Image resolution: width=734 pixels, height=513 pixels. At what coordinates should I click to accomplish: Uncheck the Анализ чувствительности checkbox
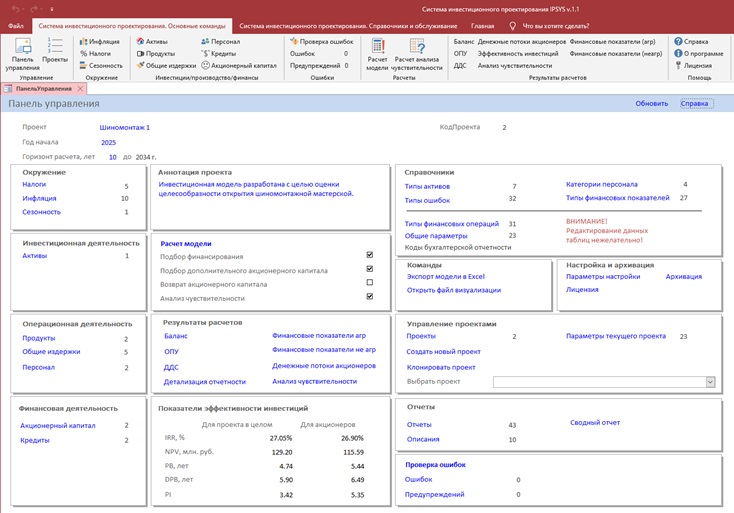[370, 297]
